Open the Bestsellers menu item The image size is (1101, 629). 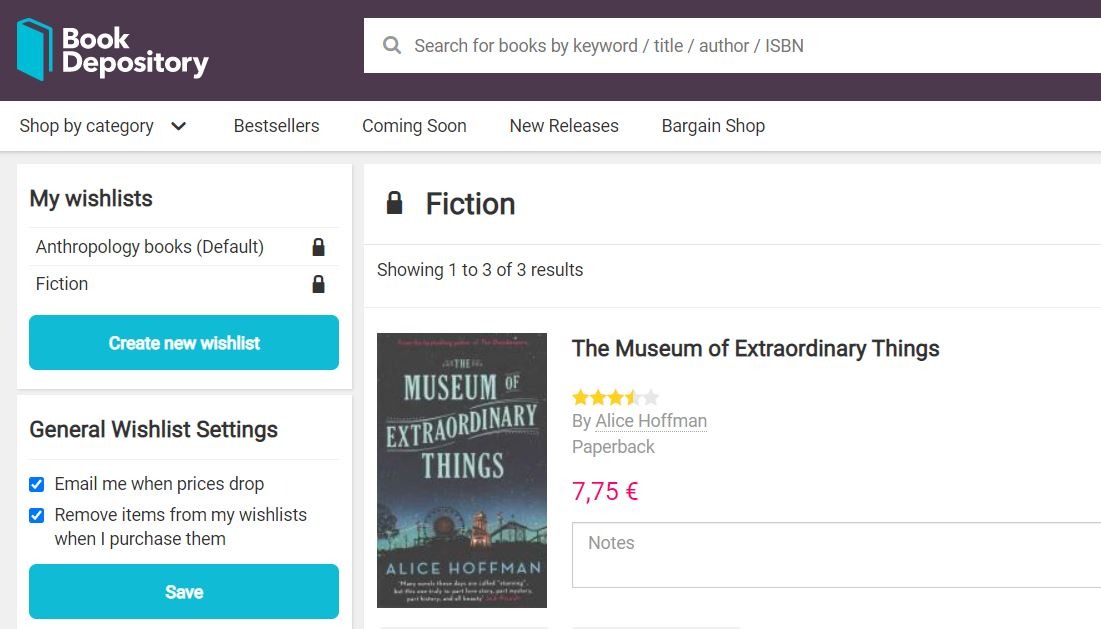[x=276, y=126]
